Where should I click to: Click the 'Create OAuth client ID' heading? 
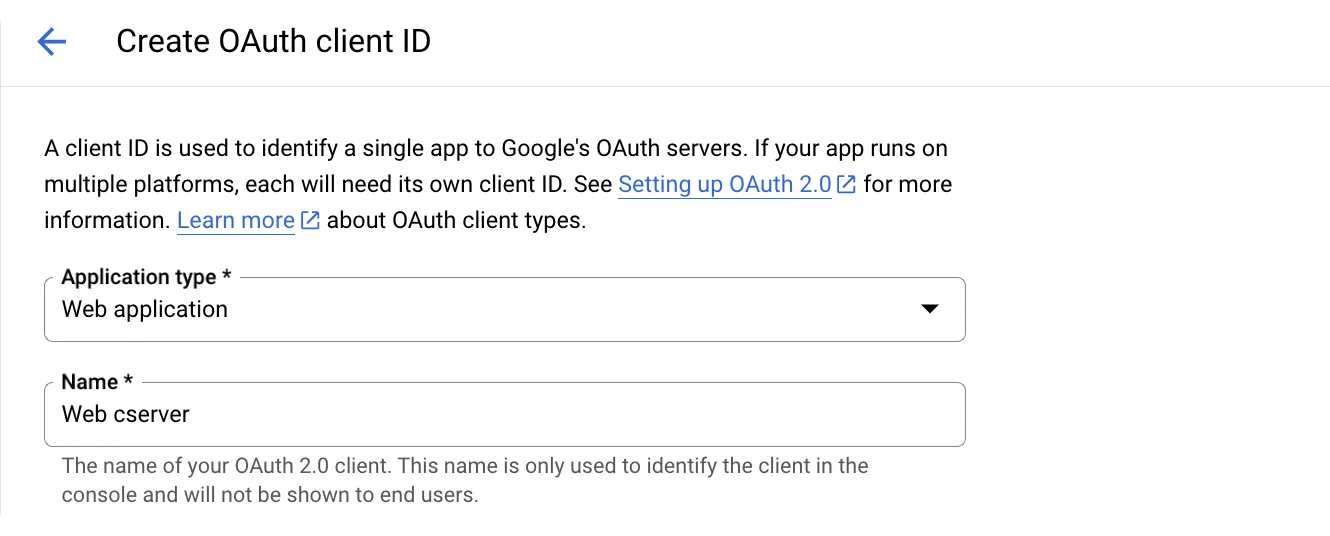coord(274,42)
